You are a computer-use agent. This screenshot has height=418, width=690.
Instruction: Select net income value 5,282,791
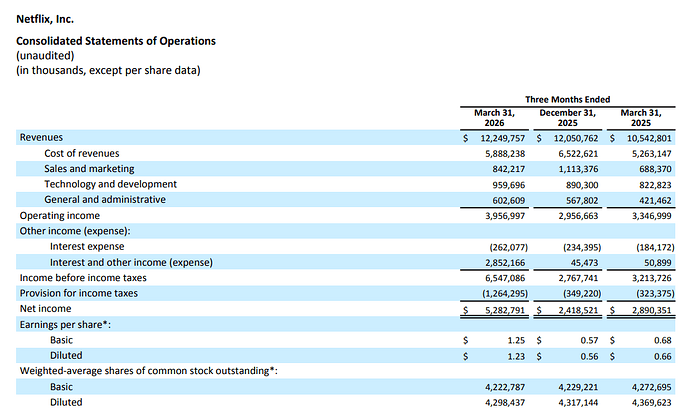(505, 310)
